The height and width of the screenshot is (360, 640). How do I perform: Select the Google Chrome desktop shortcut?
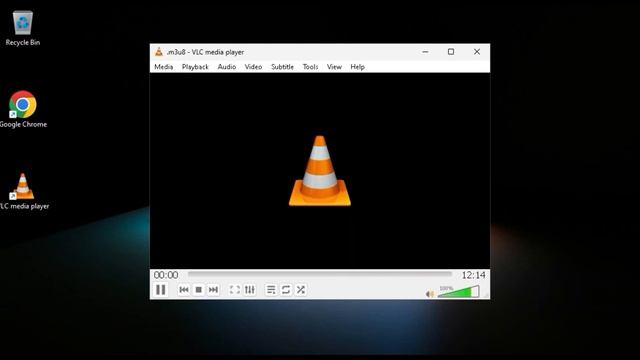point(23,109)
